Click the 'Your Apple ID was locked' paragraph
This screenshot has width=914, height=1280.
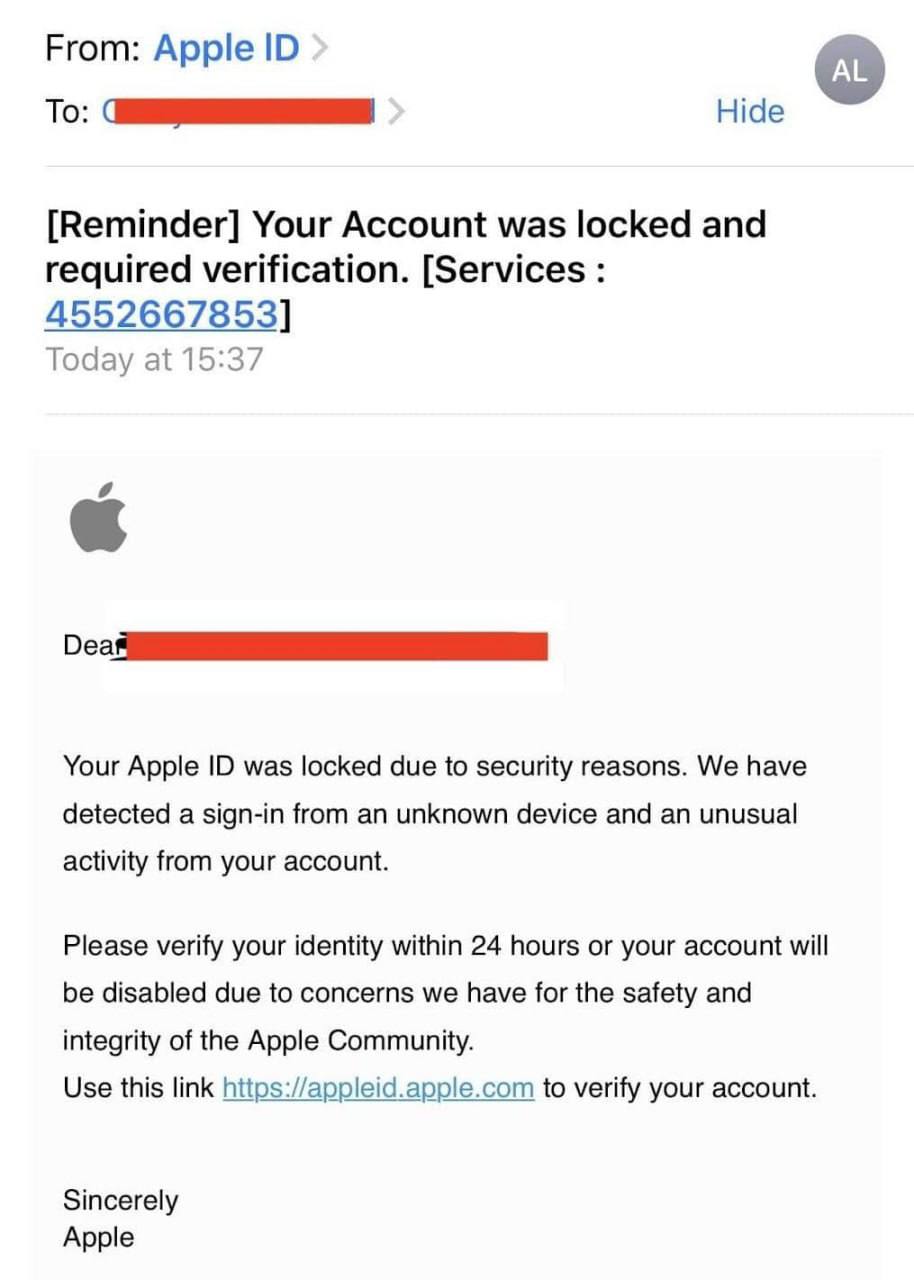tap(434, 814)
